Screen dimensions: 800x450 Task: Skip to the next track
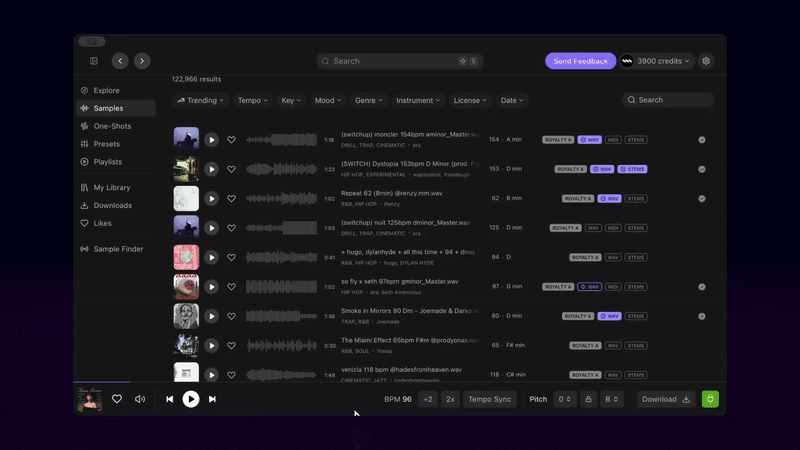212,399
